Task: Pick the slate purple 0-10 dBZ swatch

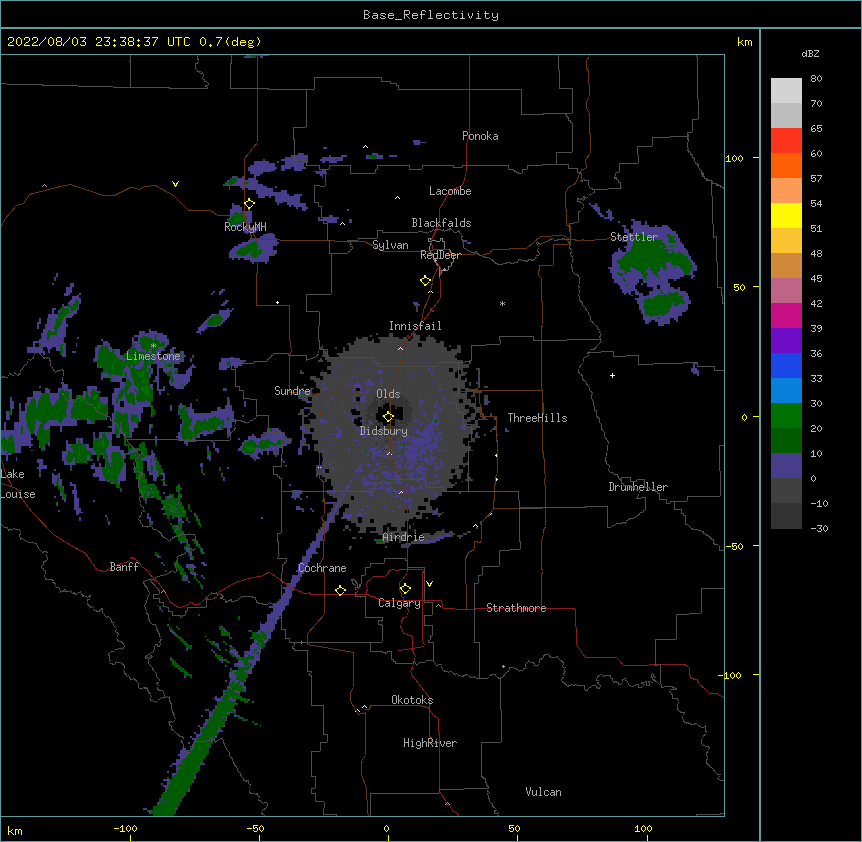Action: point(786,466)
